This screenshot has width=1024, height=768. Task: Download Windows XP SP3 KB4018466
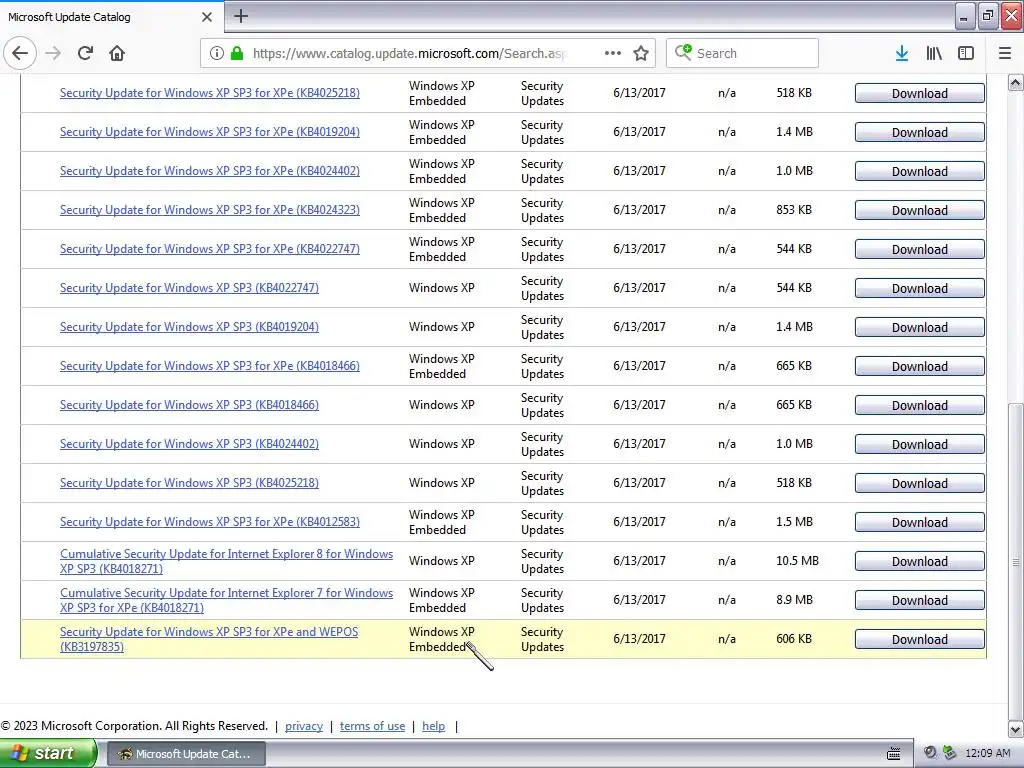click(920, 406)
